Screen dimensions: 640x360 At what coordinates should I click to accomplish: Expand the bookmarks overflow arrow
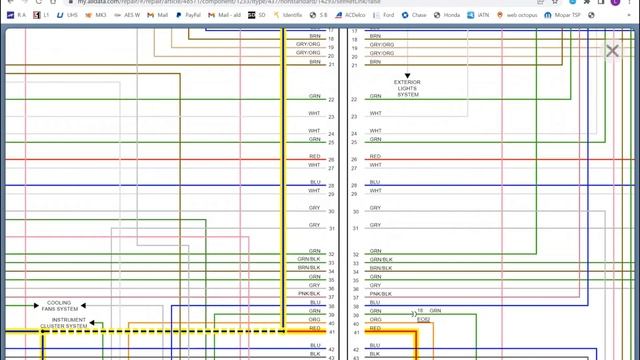[x=629, y=15]
